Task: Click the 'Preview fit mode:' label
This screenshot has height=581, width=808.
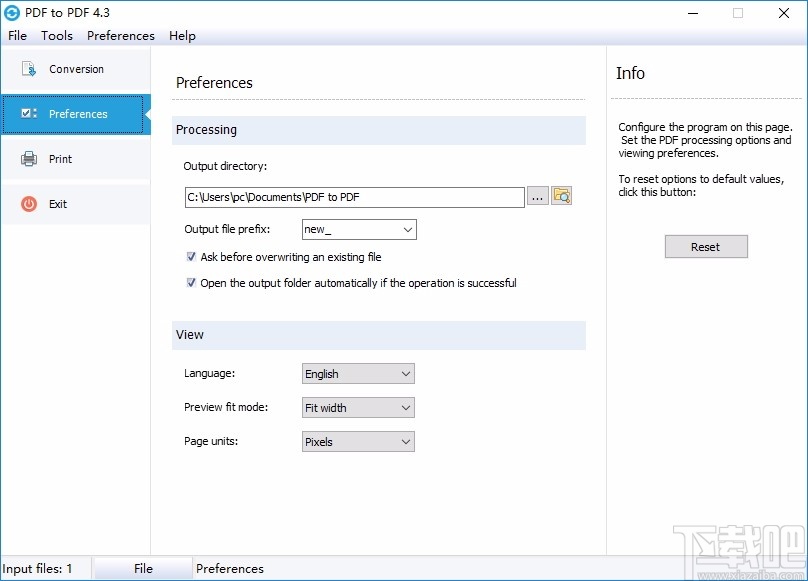Action: click(226, 407)
